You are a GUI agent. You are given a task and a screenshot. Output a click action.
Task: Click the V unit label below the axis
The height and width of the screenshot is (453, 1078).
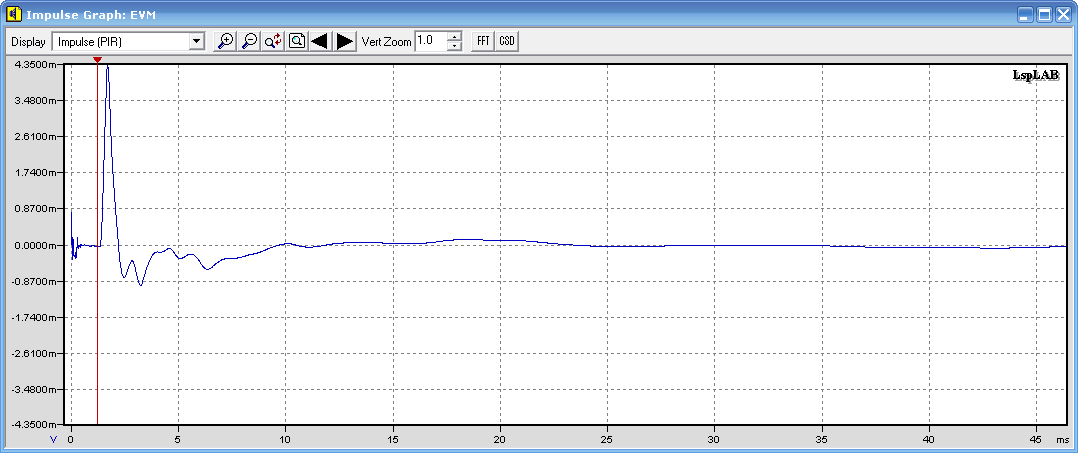(53, 438)
